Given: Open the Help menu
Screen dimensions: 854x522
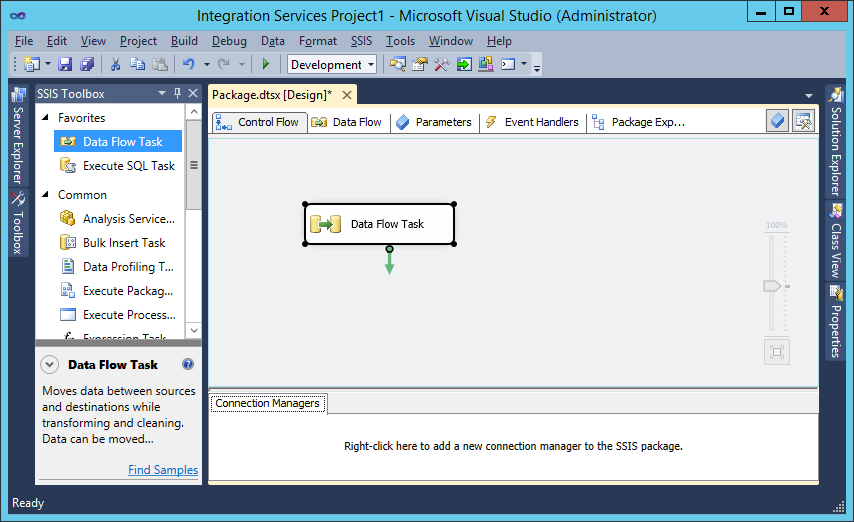Looking at the screenshot, I should tap(499, 41).
